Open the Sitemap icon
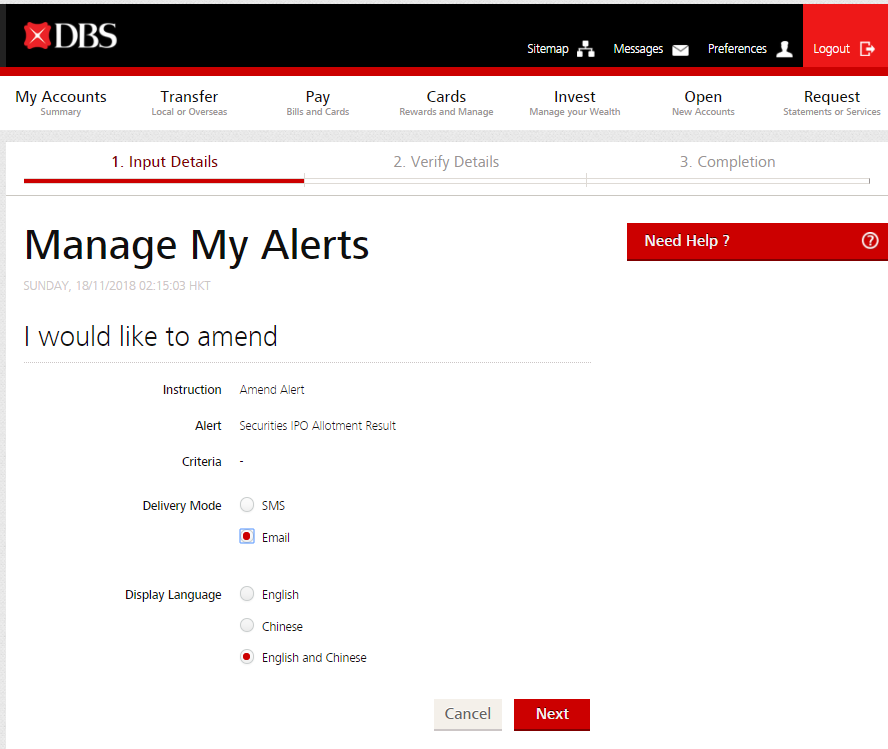 point(586,49)
